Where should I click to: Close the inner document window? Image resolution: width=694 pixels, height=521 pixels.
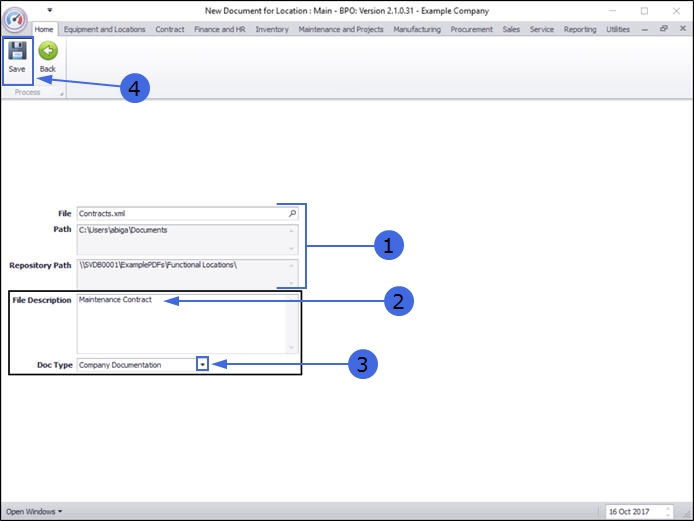click(683, 28)
